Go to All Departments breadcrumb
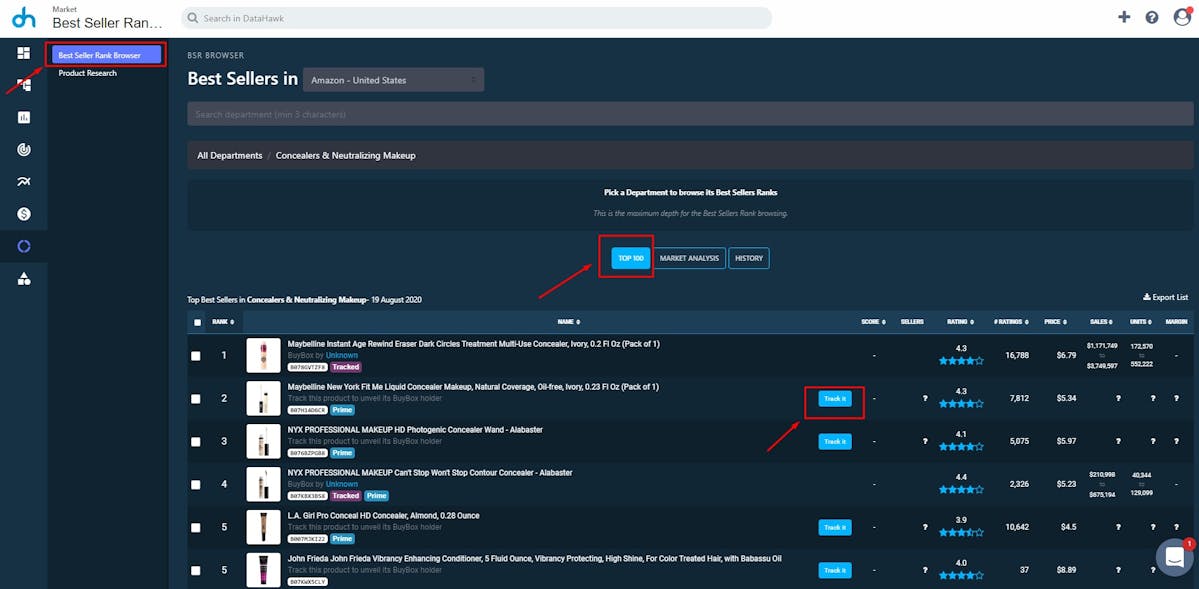Viewport: 1199px width, 589px height. 229,155
